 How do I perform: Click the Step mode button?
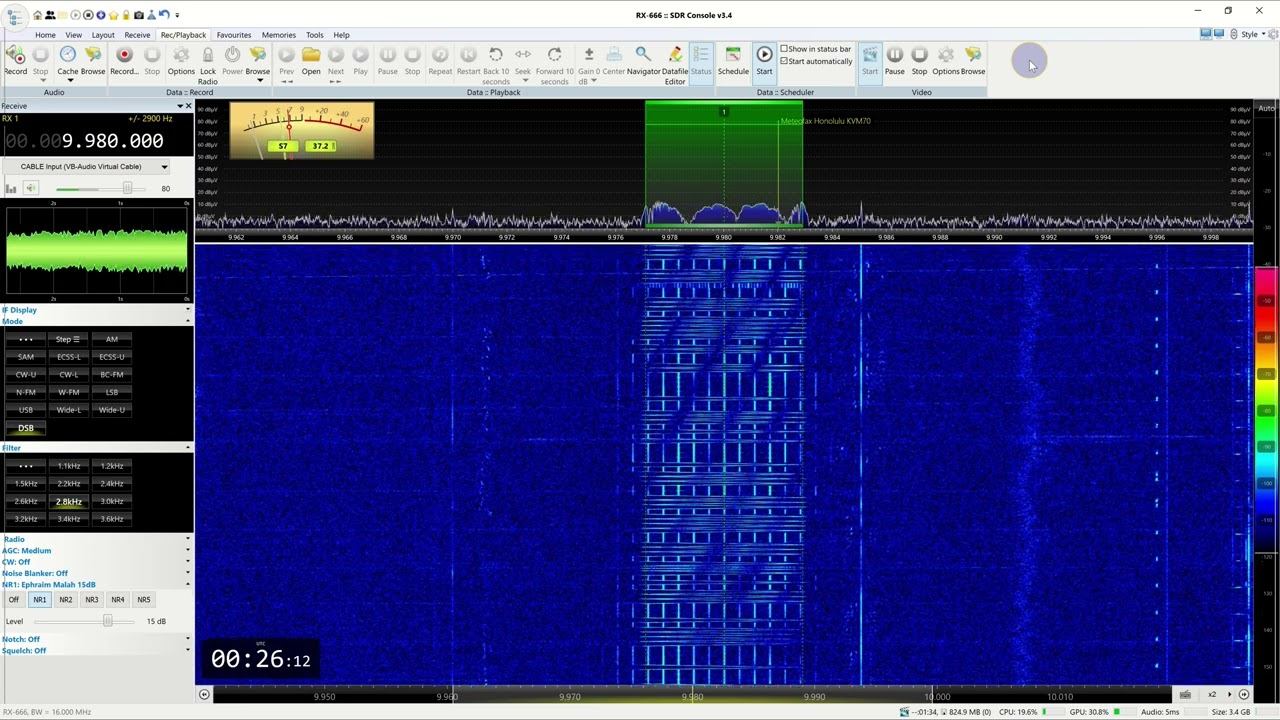(x=69, y=339)
